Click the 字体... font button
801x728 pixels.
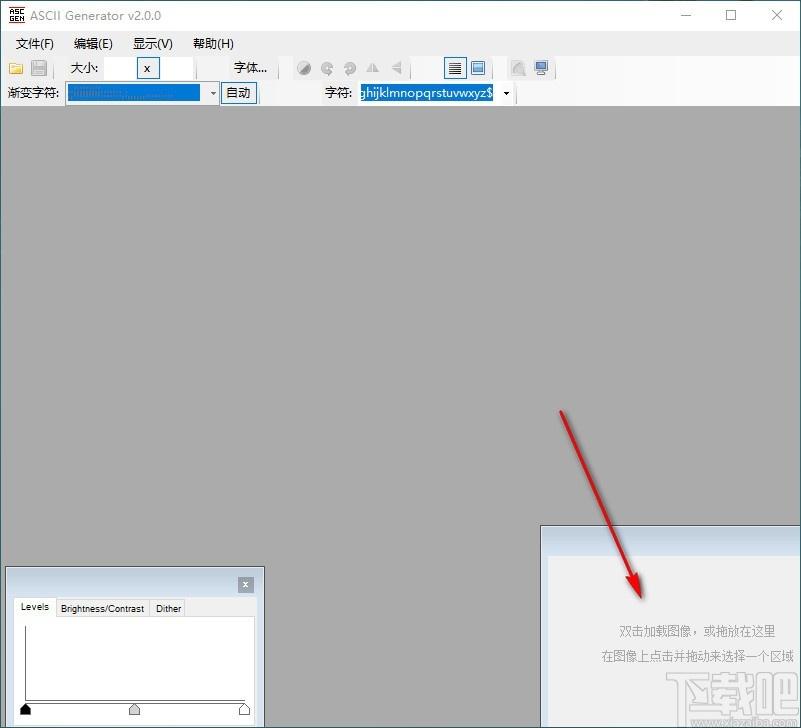pyautogui.click(x=250, y=67)
